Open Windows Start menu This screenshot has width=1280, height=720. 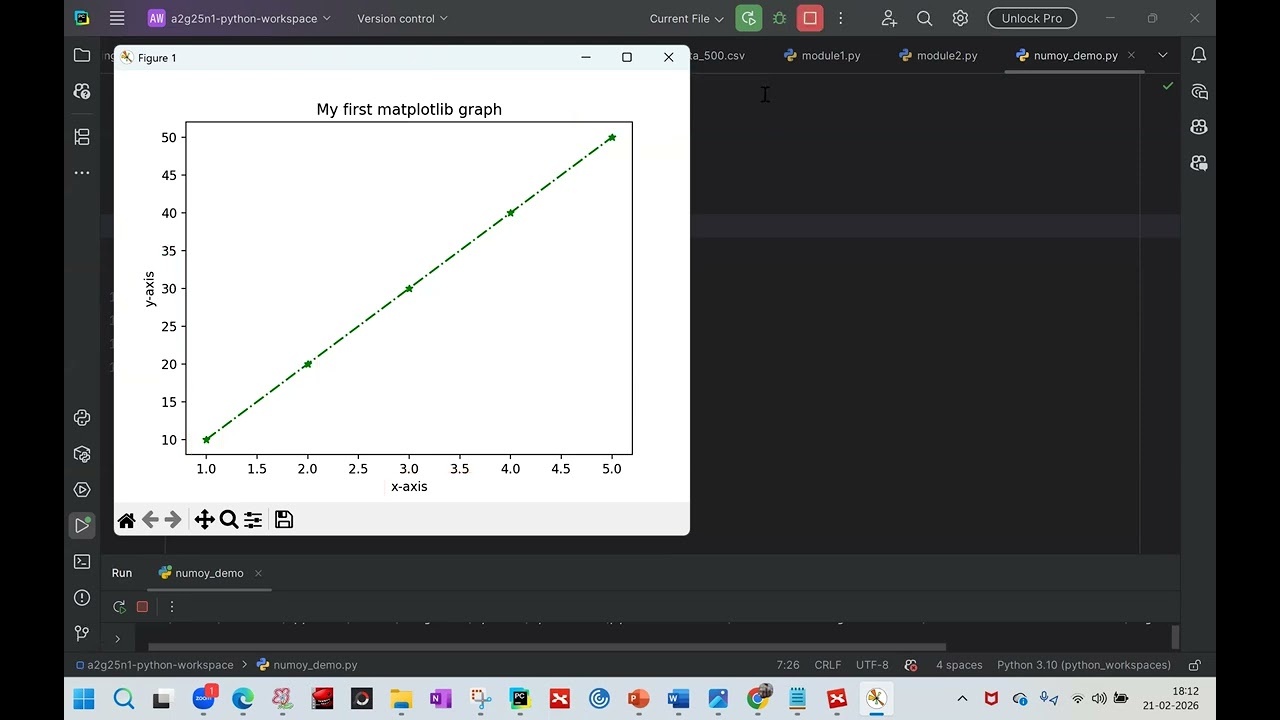[x=84, y=699]
